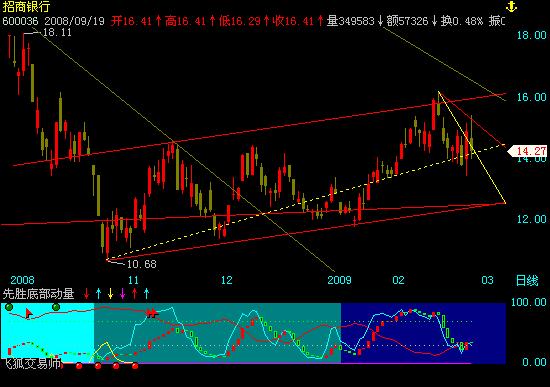Click the magenta down arrow indicator
Viewport: 550px width, 387px height.
(x=122, y=294)
